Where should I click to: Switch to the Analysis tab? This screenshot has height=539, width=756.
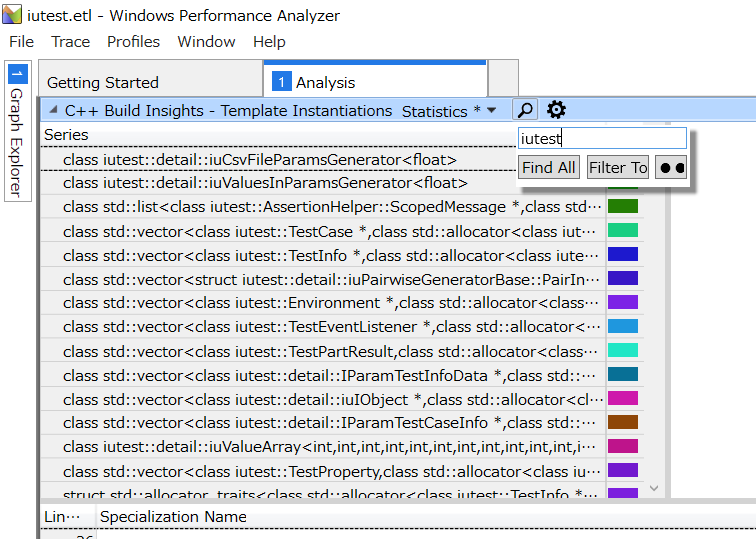tap(375, 80)
